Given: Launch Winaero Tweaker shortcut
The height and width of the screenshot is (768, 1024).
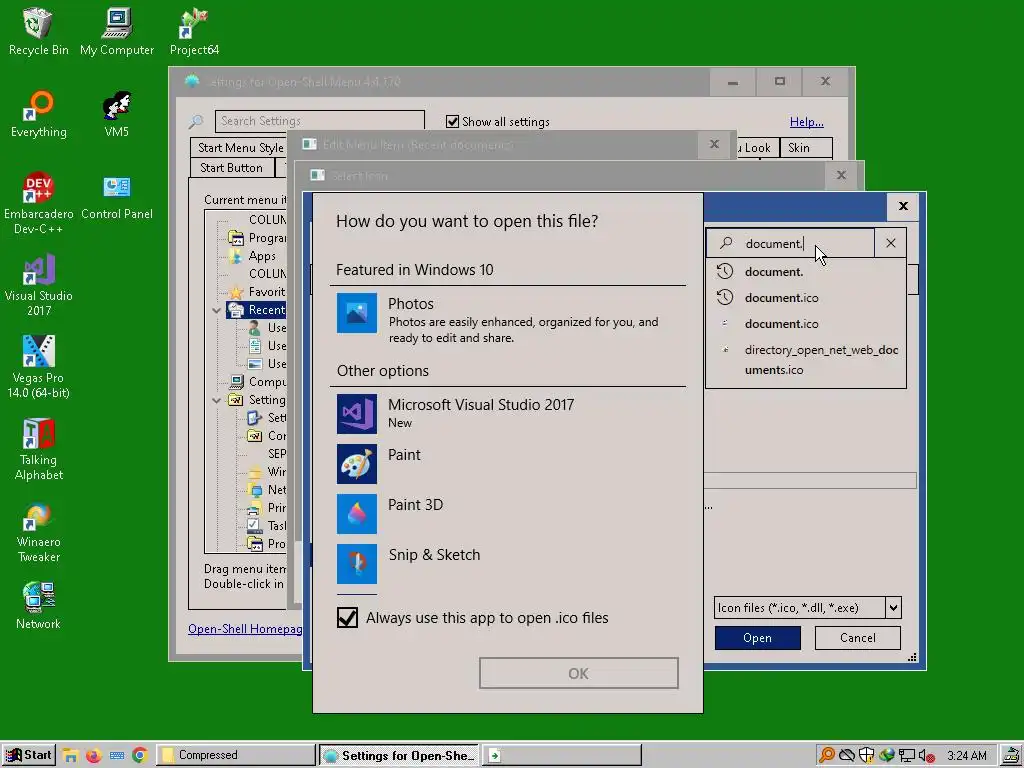Looking at the screenshot, I should tap(39, 532).
